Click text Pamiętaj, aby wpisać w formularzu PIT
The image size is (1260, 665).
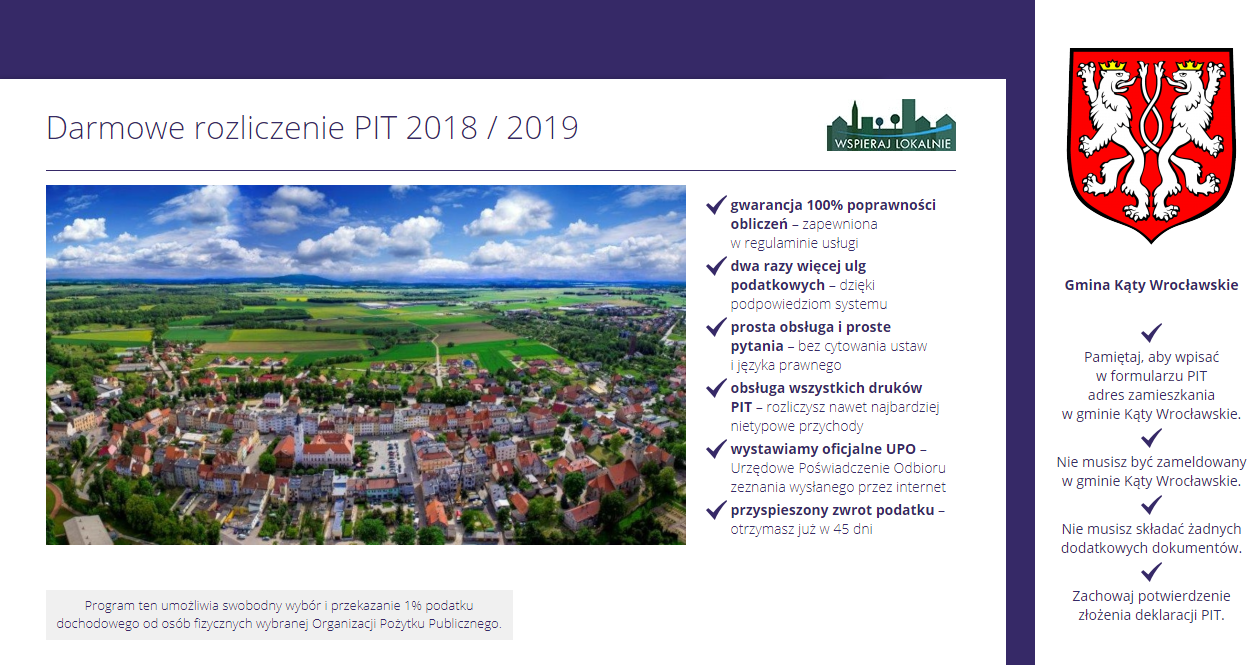pos(1152,366)
